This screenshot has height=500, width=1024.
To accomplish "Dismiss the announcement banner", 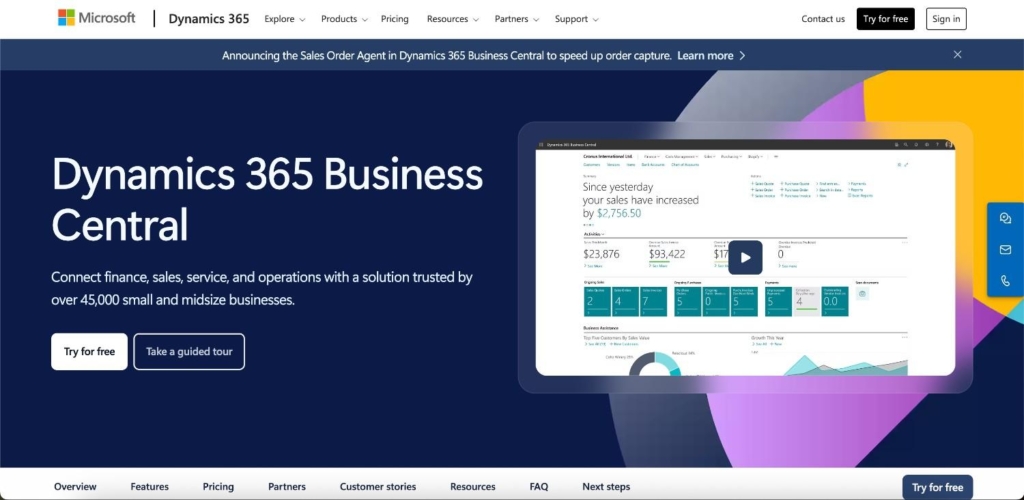I will 957,55.
